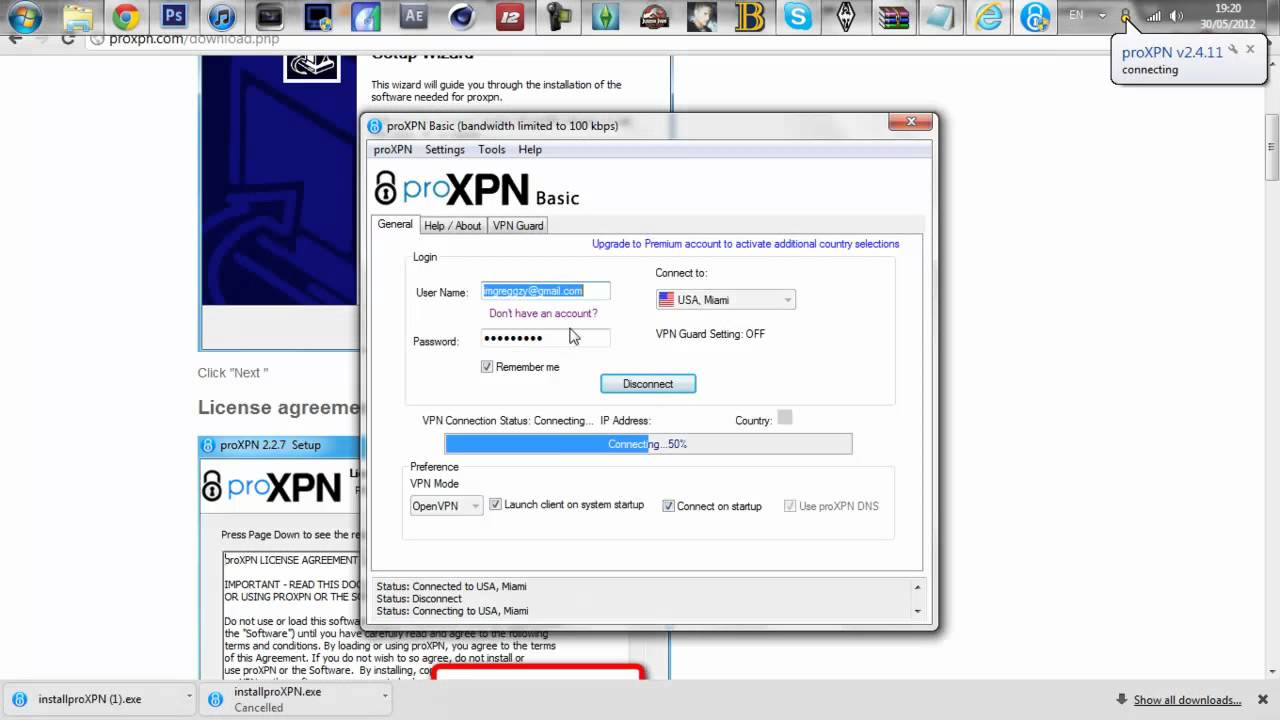Image resolution: width=1280 pixels, height=720 pixels.
Task: Launch Photoshop from the taskbar
Action: pyautogui.click(x=174, y=17)
